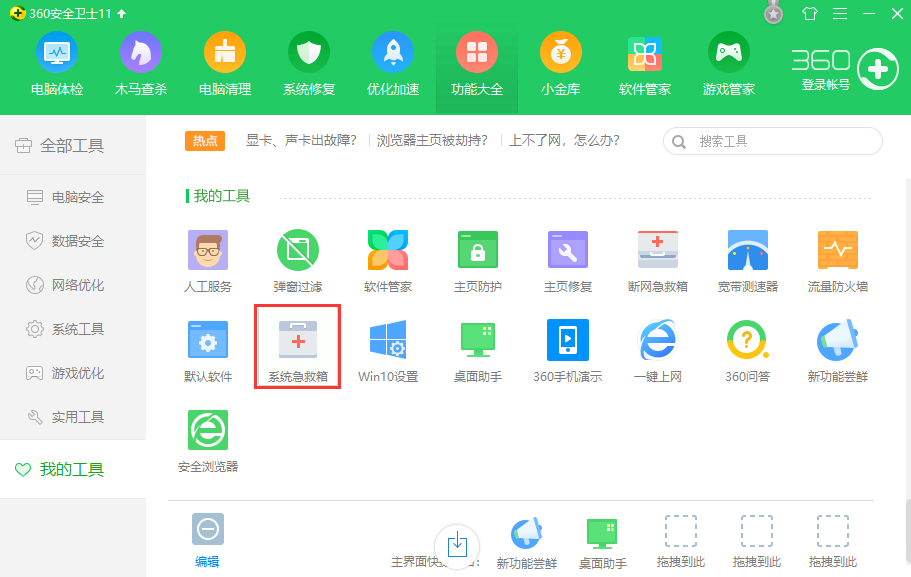
Task: Open 默认软件 tool
Action: click(x=208, y=351)
